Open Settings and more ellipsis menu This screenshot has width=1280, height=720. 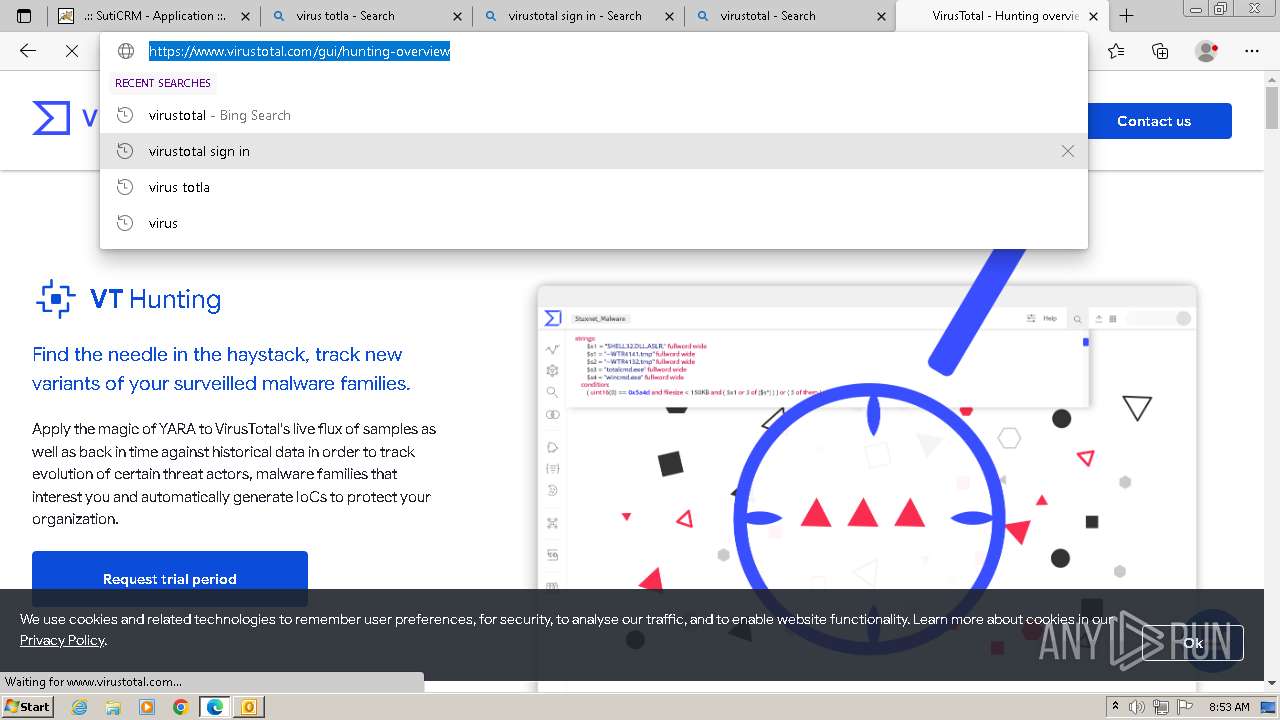[1251, 51]
